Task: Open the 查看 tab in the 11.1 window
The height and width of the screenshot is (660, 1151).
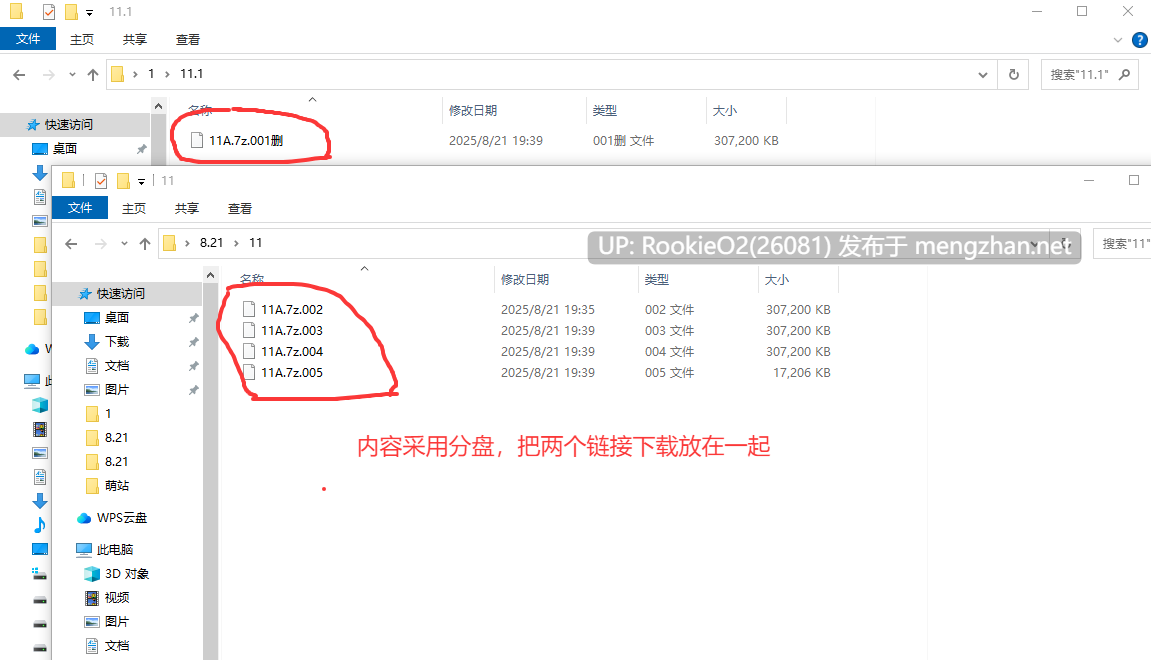Action: pyautogui.click(x=187, y=40)
